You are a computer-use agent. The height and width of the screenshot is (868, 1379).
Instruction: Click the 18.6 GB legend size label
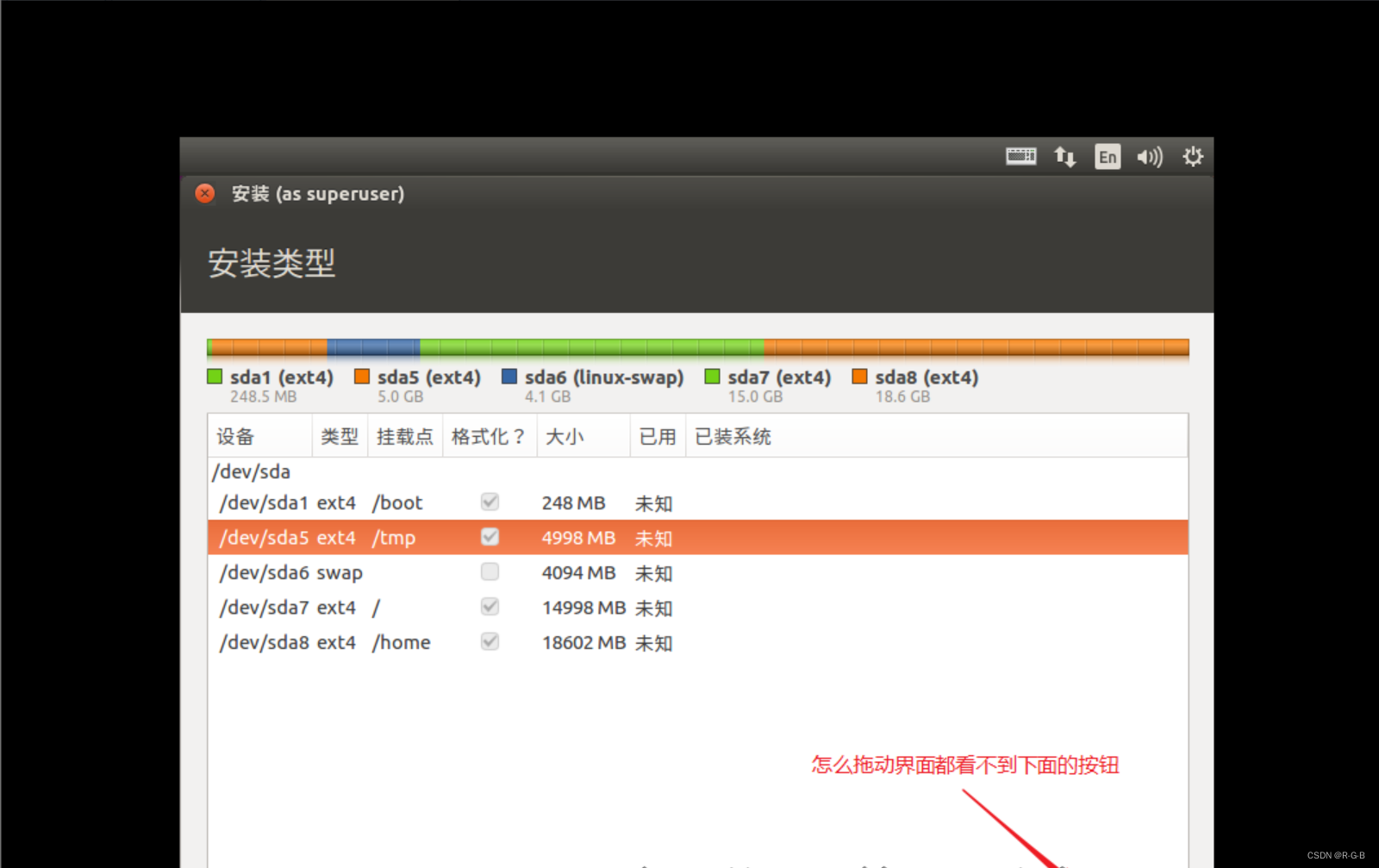tap(902, 397)
